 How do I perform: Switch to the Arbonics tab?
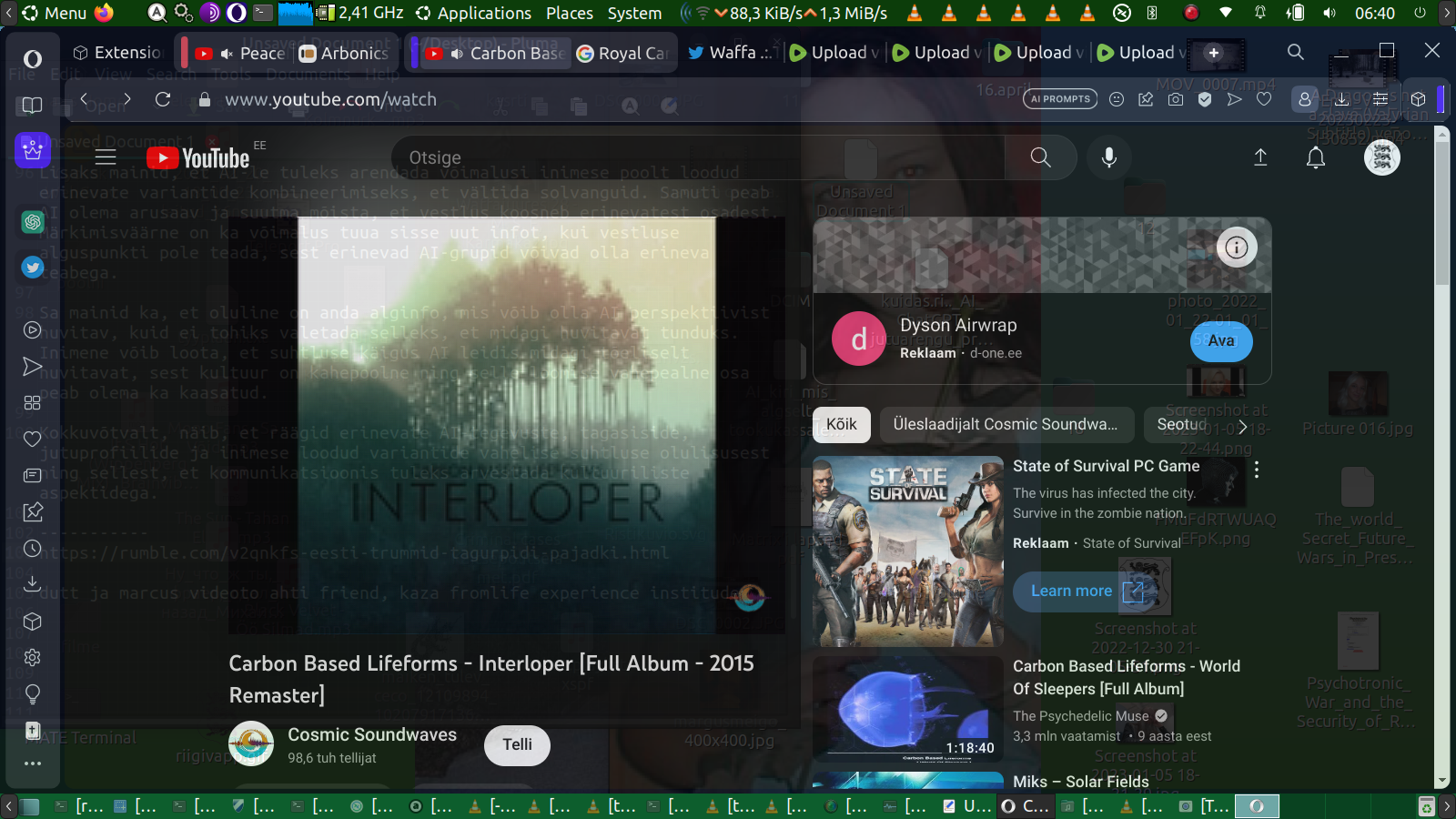pos(345,54)
